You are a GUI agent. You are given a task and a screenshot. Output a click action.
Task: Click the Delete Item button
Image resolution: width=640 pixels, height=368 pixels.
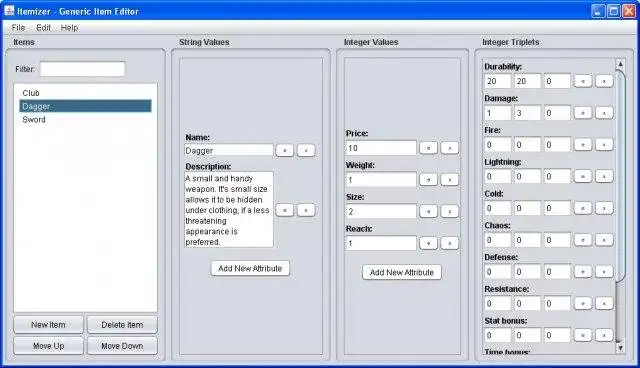click(122, 325)
